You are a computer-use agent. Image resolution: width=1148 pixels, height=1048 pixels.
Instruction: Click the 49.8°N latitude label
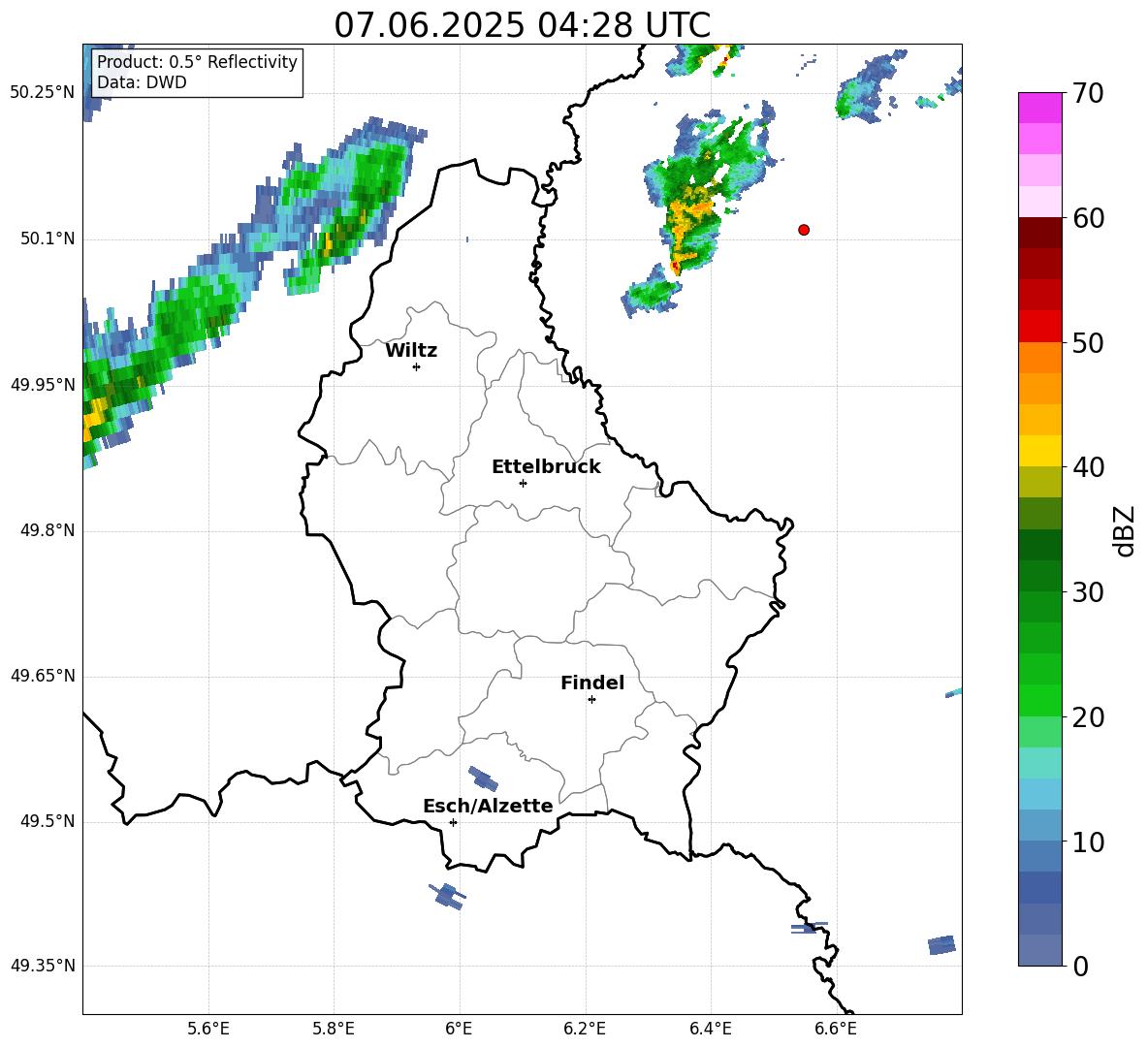48,530
